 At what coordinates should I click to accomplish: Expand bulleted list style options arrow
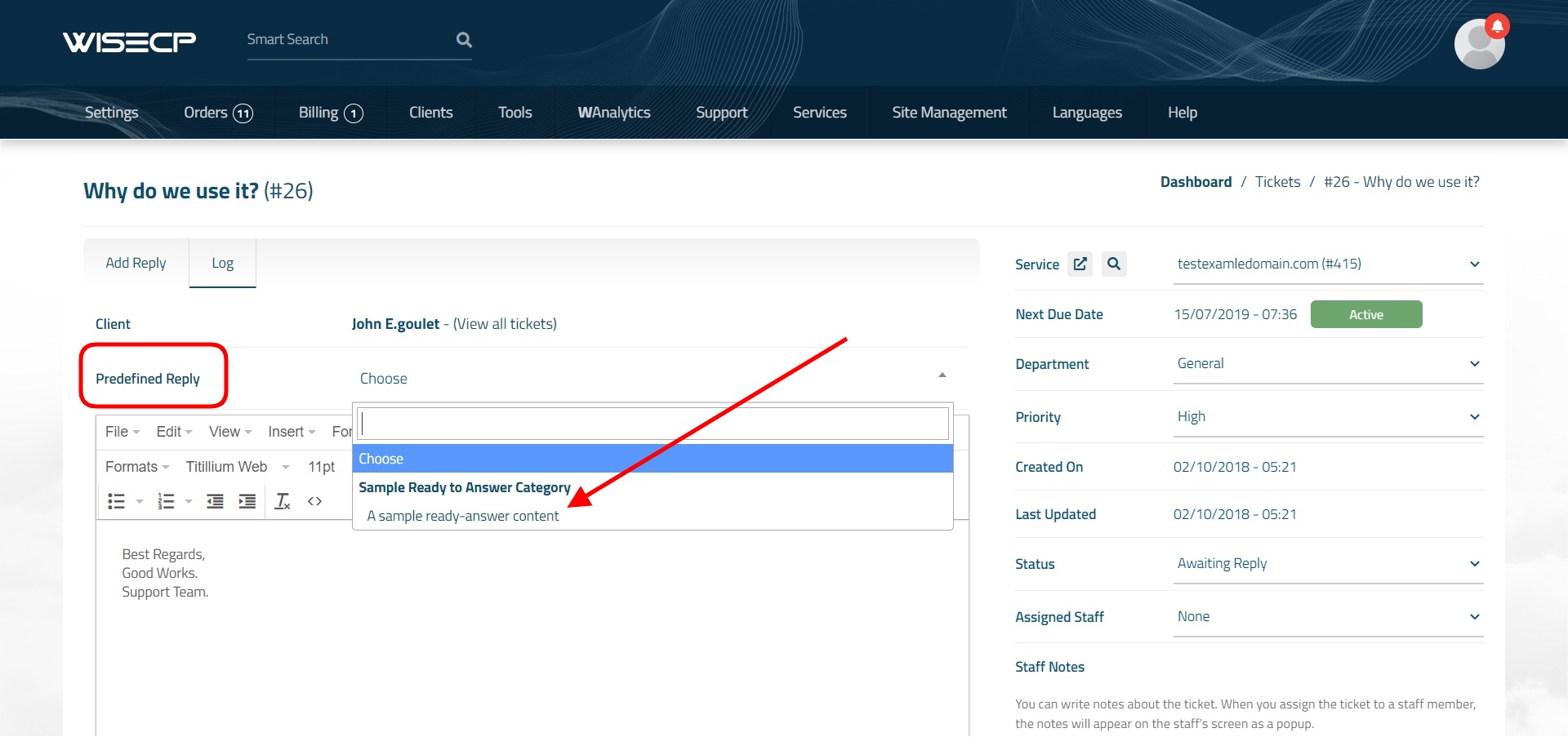click(x=140, y=501)
